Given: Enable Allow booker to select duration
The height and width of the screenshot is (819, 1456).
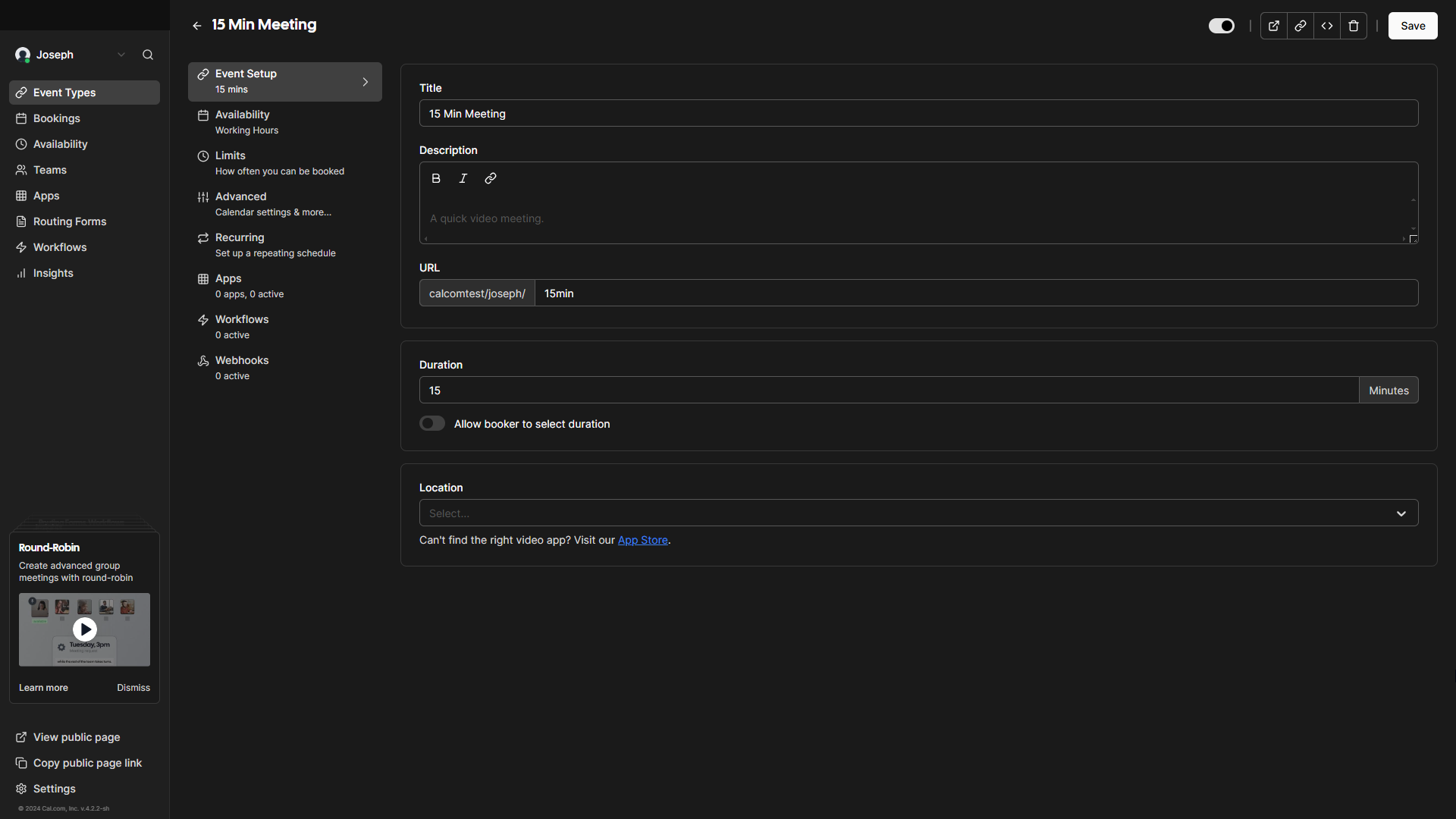Looking at the screenshot, I should [432, 423].
